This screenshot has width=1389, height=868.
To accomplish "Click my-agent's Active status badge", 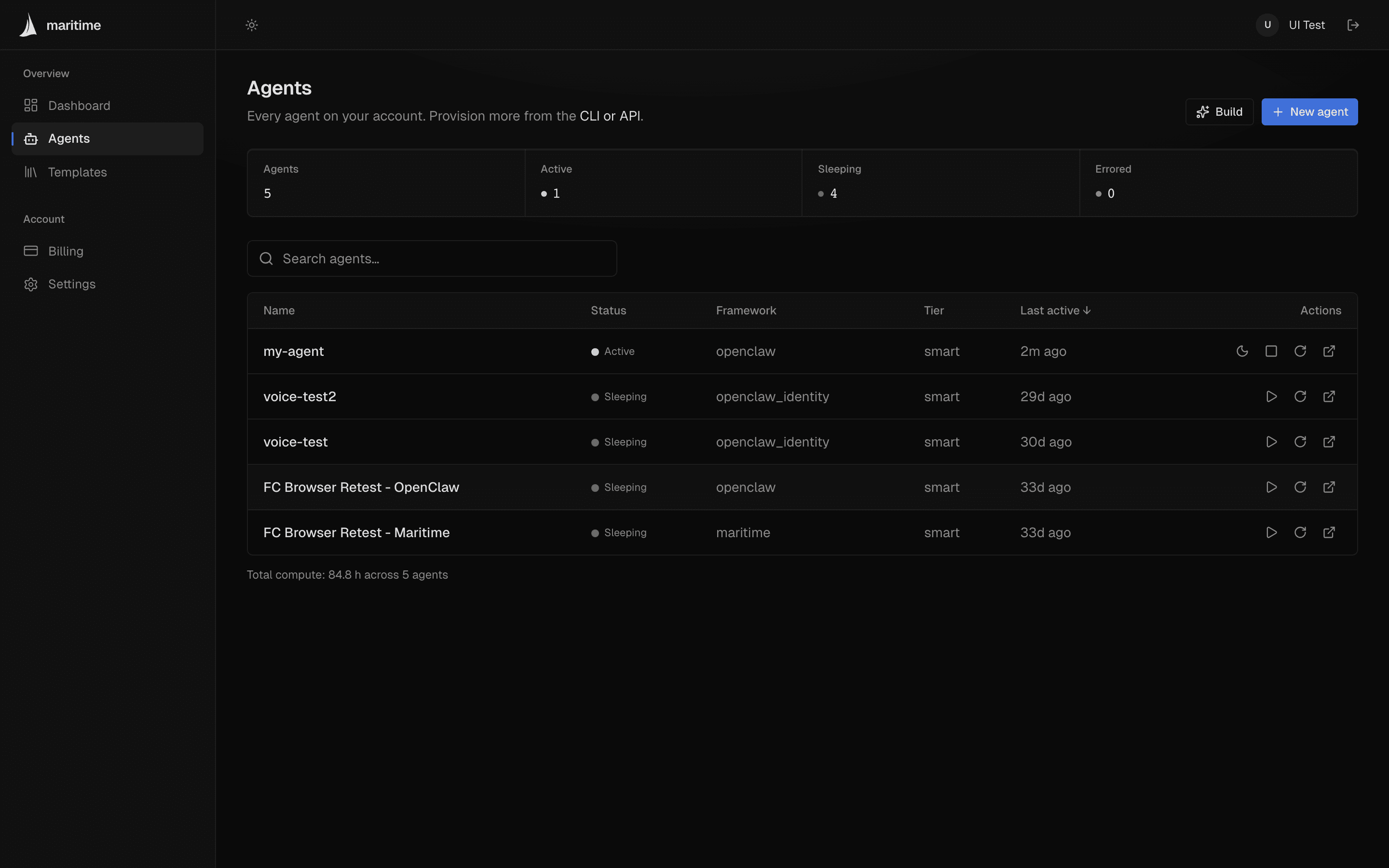I will click(613, 352).
